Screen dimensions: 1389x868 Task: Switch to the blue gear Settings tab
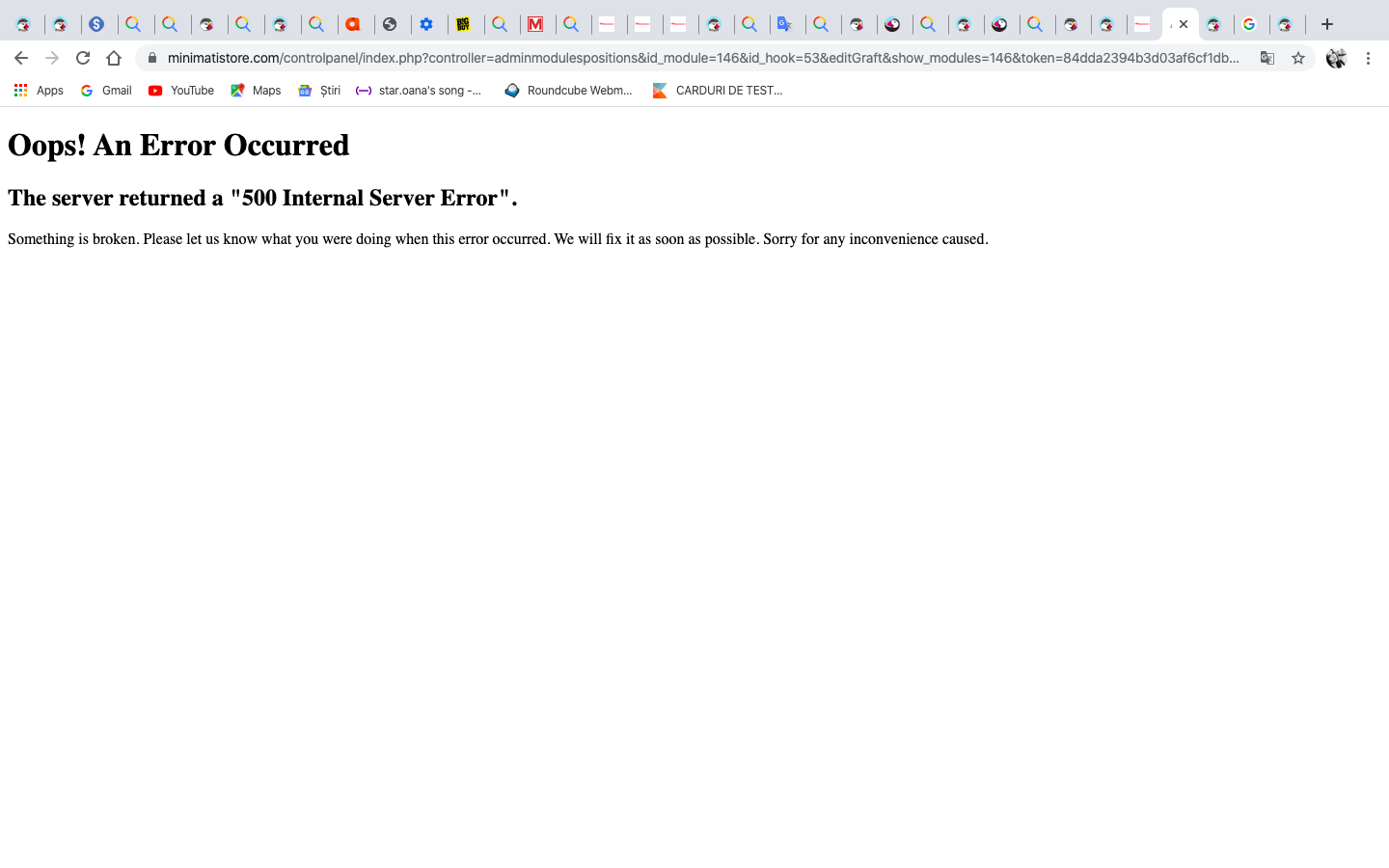(x=426, y=24)
